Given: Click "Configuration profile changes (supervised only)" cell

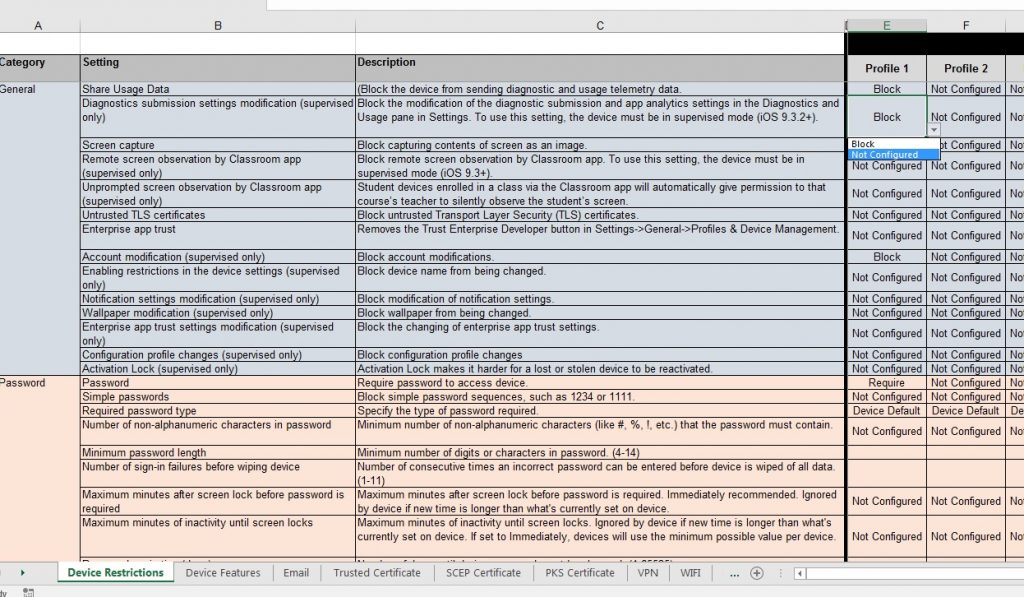Looking at the screenshot, I should [x=217, y=355].
